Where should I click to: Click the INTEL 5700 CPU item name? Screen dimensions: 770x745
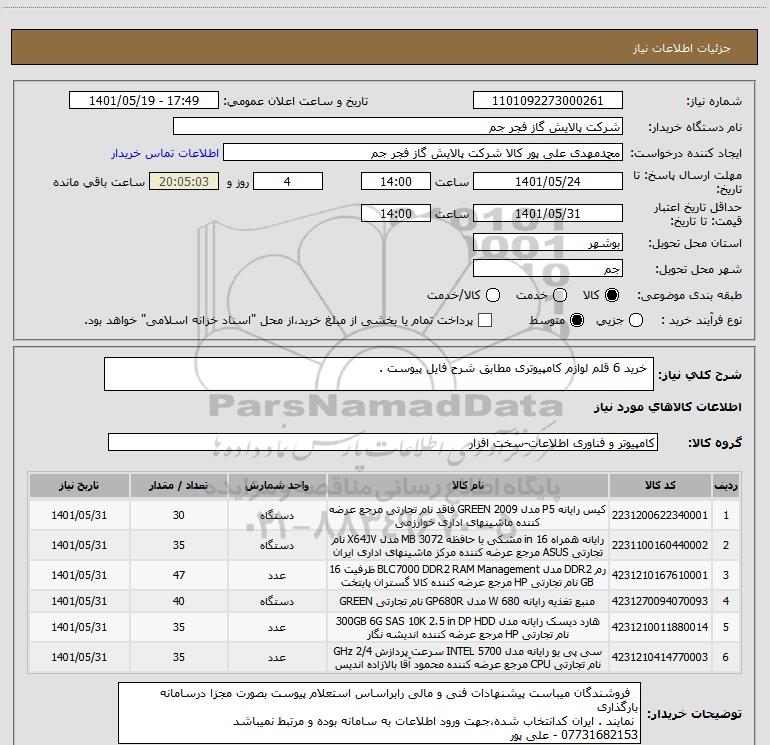tap(468, 657)
